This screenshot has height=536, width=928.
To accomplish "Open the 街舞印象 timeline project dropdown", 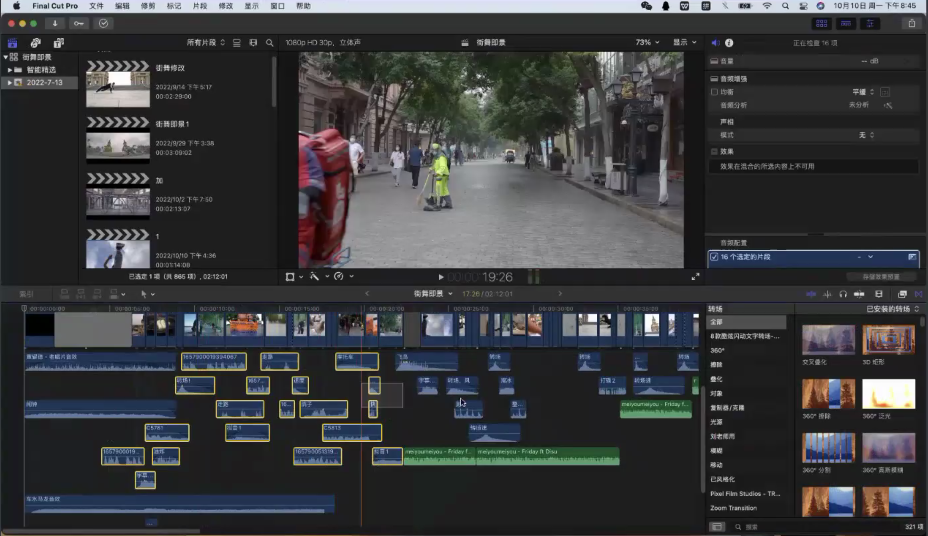I will 433,294.
